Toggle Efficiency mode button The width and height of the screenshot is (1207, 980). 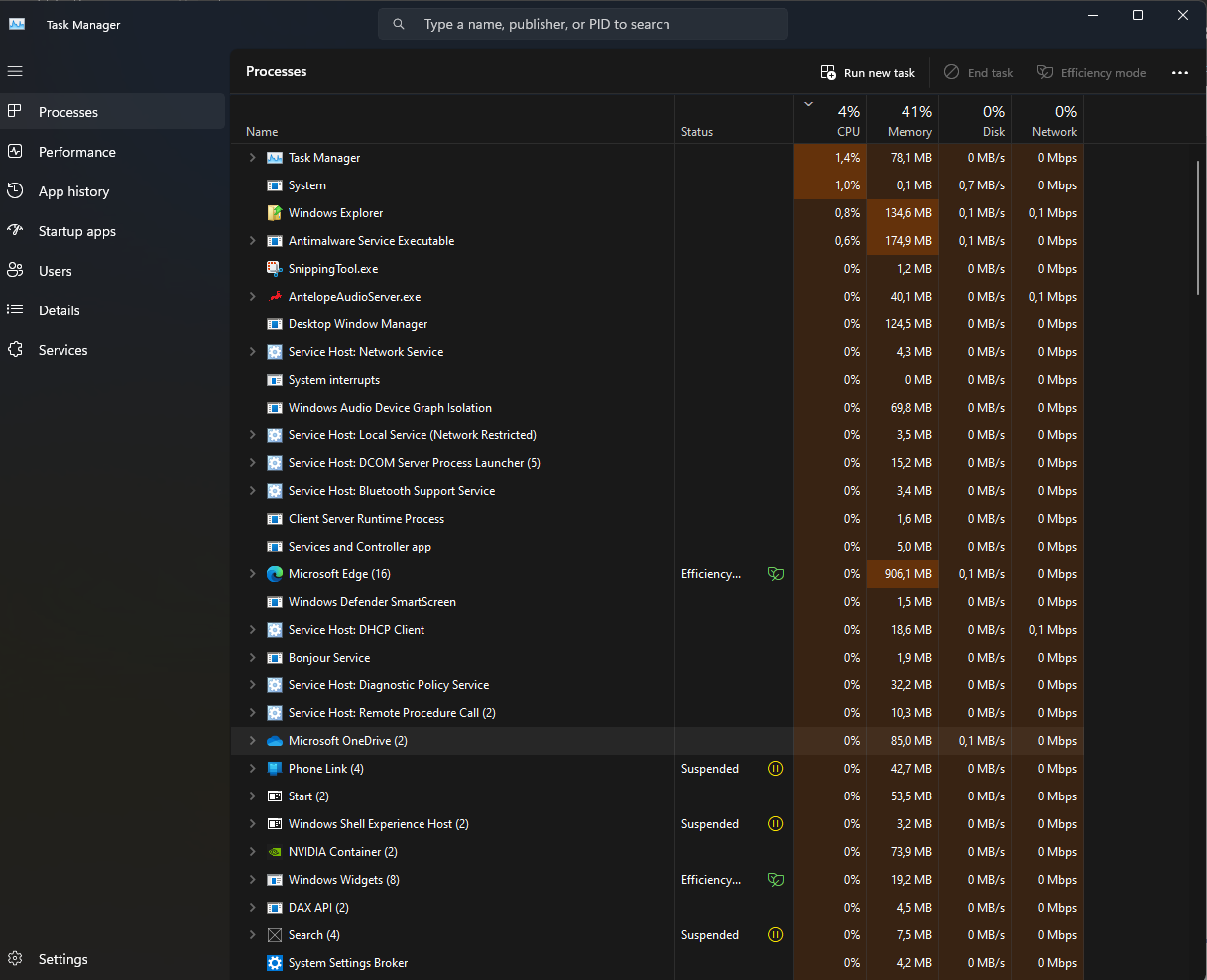coord(1091,72)
